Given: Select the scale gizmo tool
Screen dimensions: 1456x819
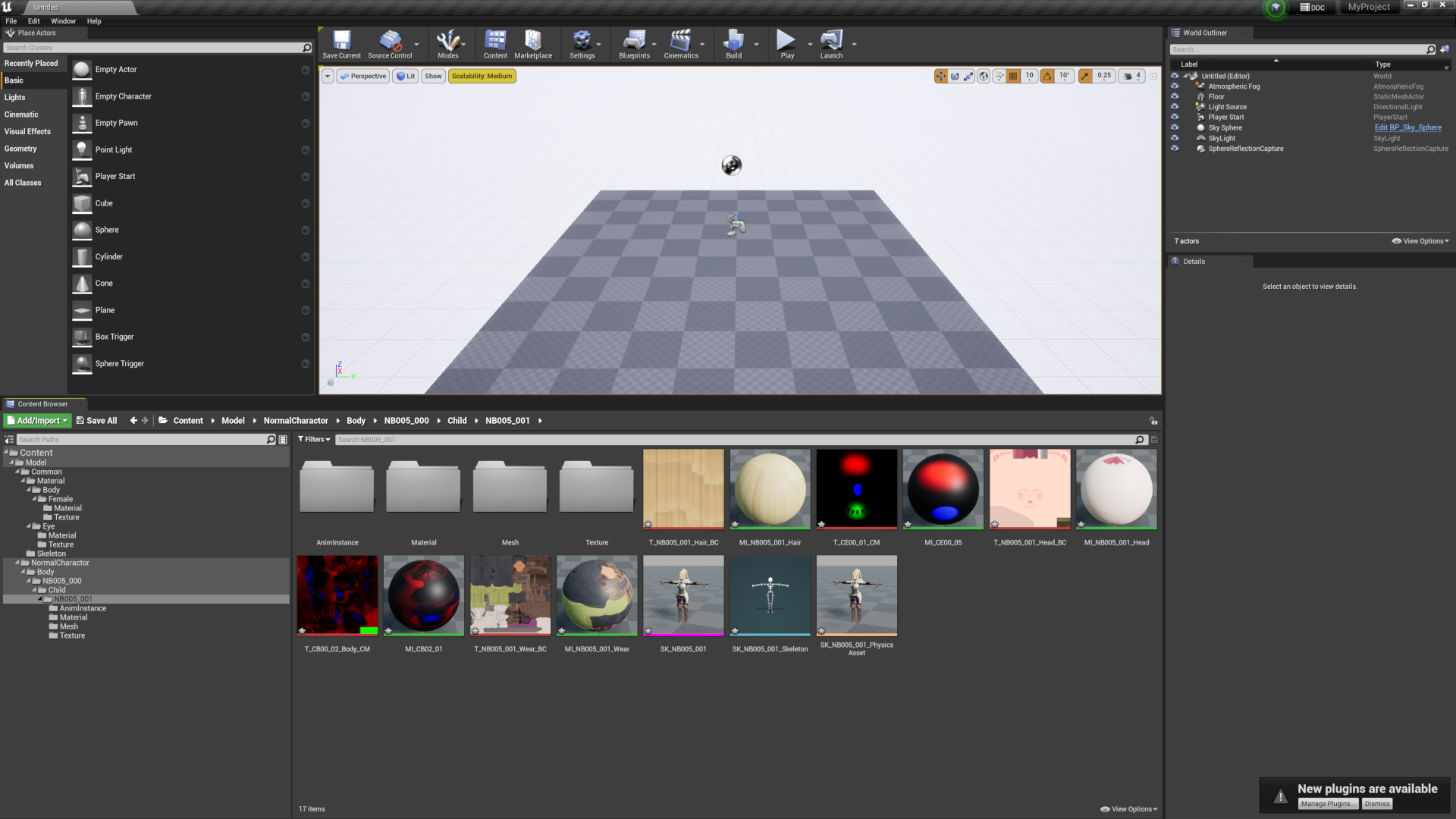Looking at the screenshot, I should click(x=968, y=76).
